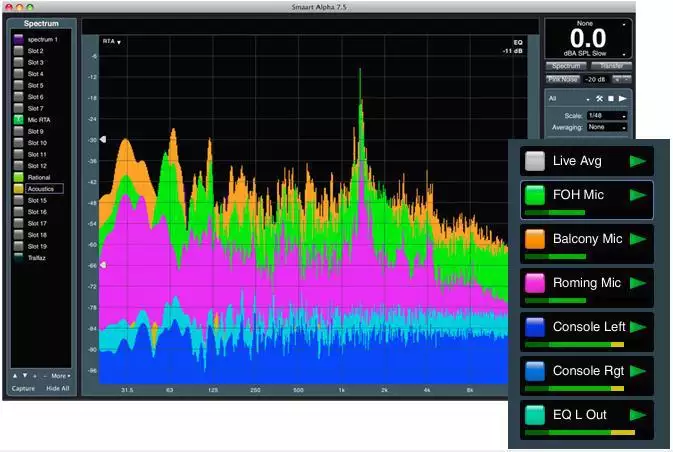Start the FOH Mic measurement arrow
This screenshot has width=673, height=452.
coord(638,195)
